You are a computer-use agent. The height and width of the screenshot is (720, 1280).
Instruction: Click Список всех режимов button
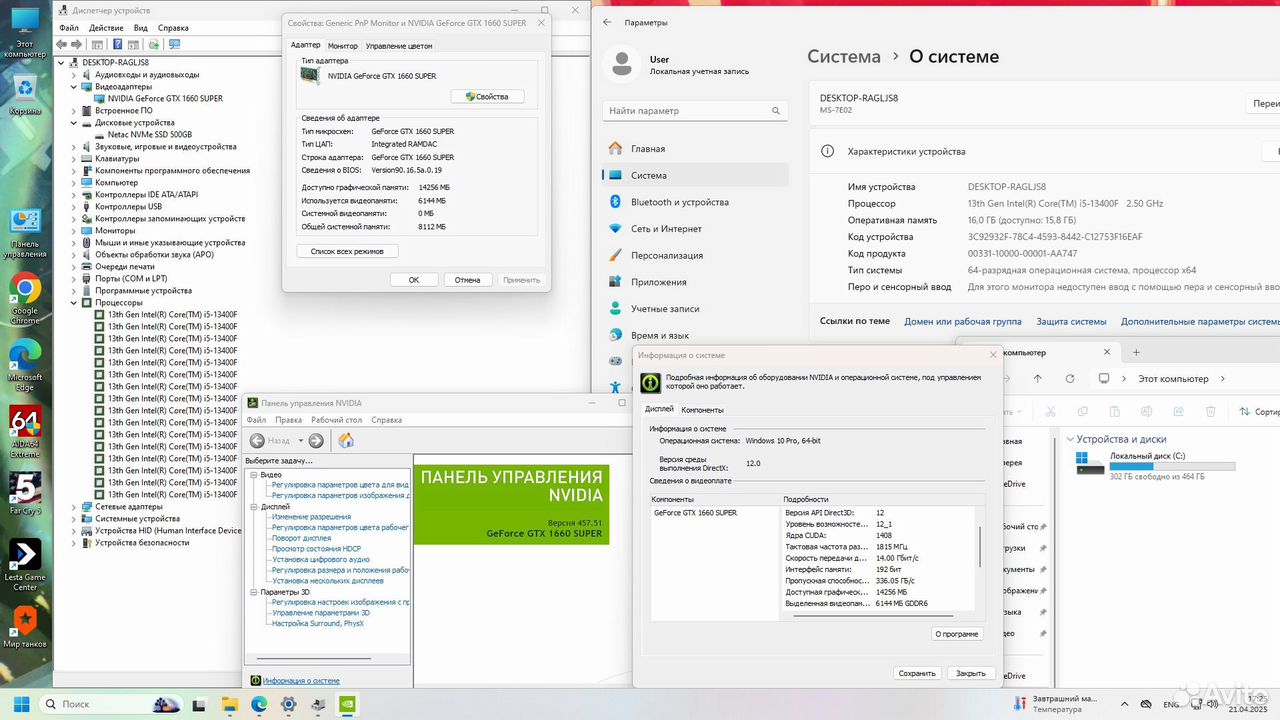click(x=348, y=251)
